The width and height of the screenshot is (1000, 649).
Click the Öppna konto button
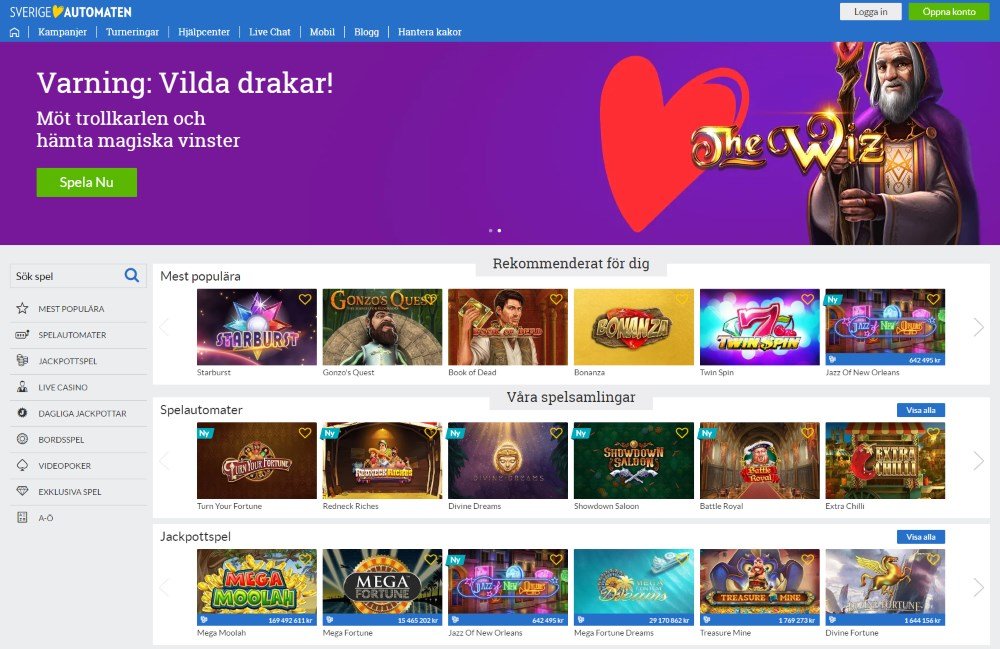[x=948, y=11]
